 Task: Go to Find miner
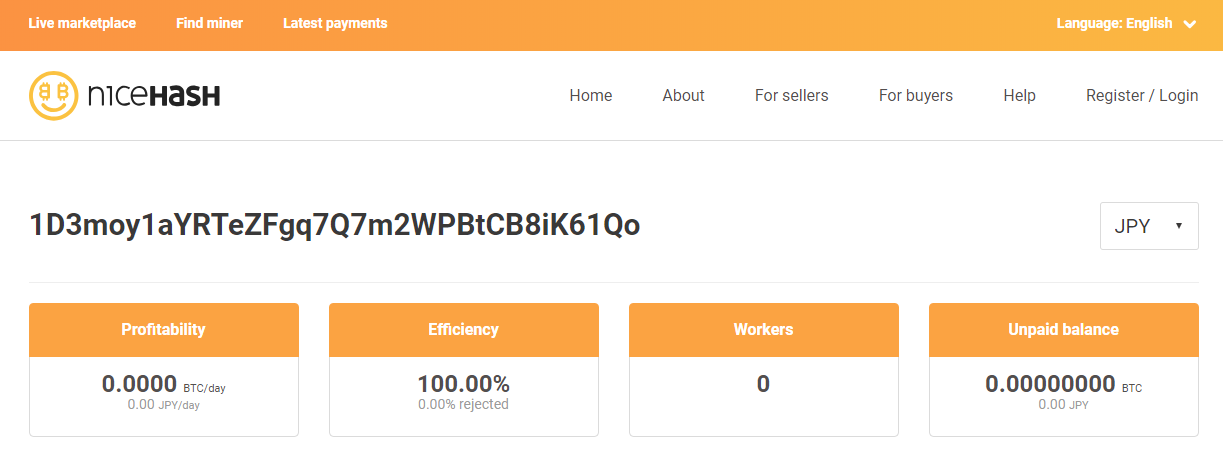point(209,23)
